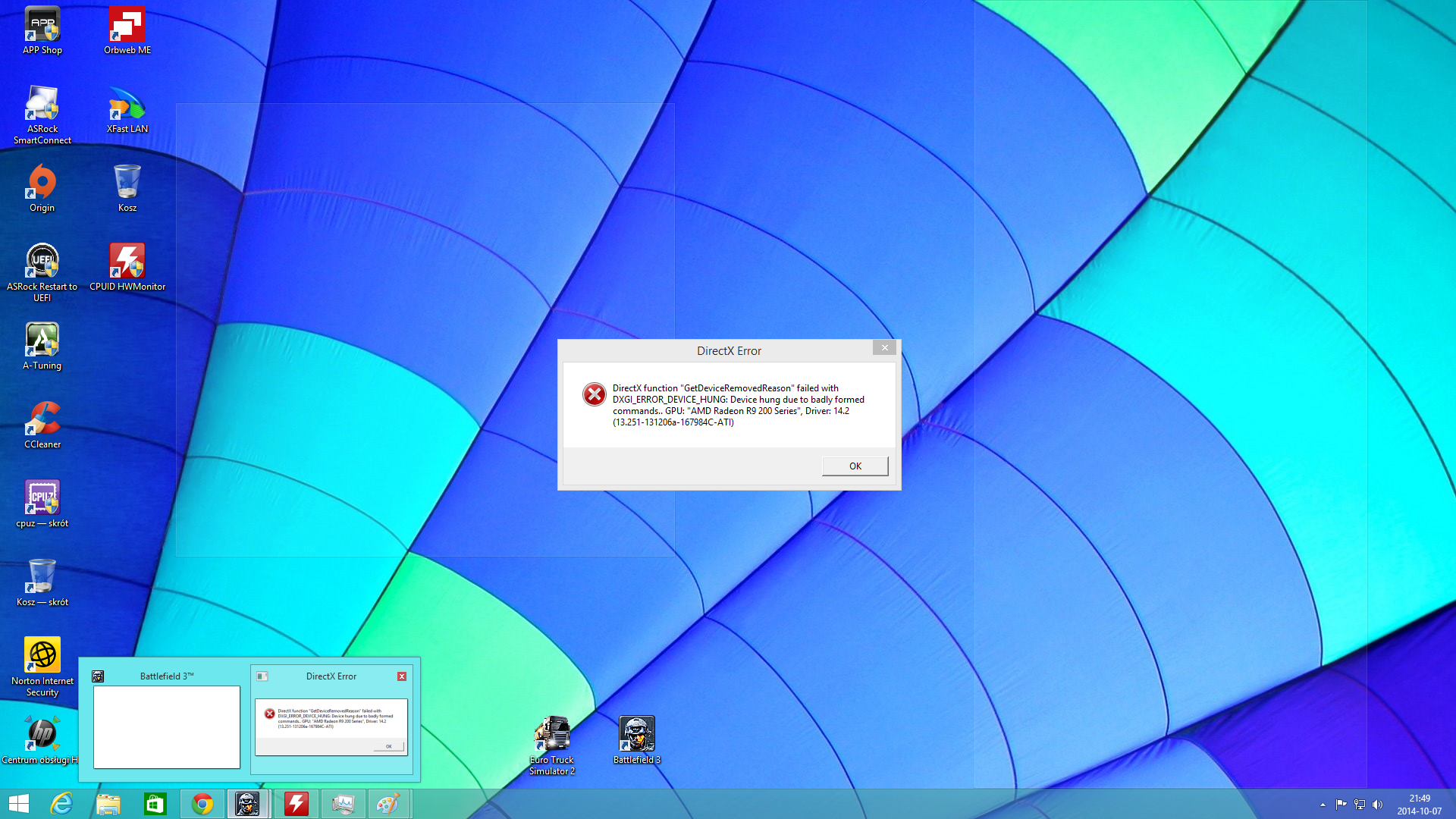This screenshot has width=1456, height=819.
Task: Open CPUID HWMonitor desktop shortcut
Action: 127,268
